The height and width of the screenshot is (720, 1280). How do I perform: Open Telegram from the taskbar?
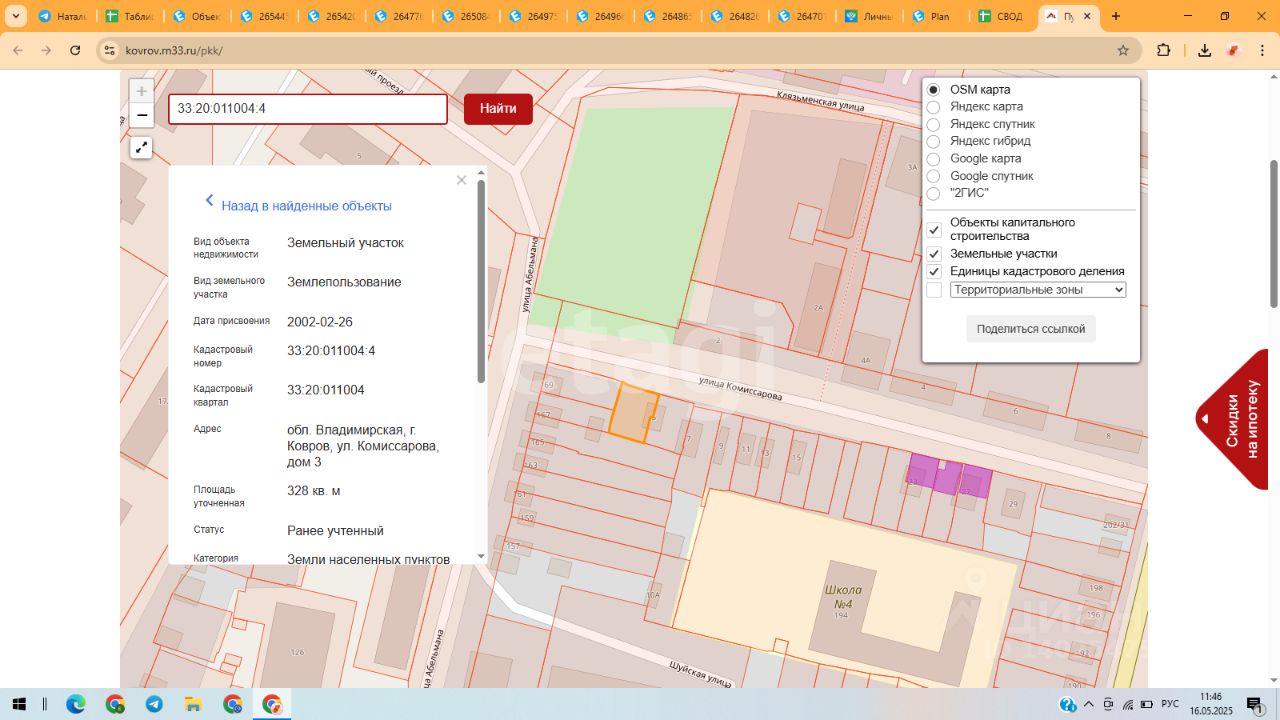154,704
